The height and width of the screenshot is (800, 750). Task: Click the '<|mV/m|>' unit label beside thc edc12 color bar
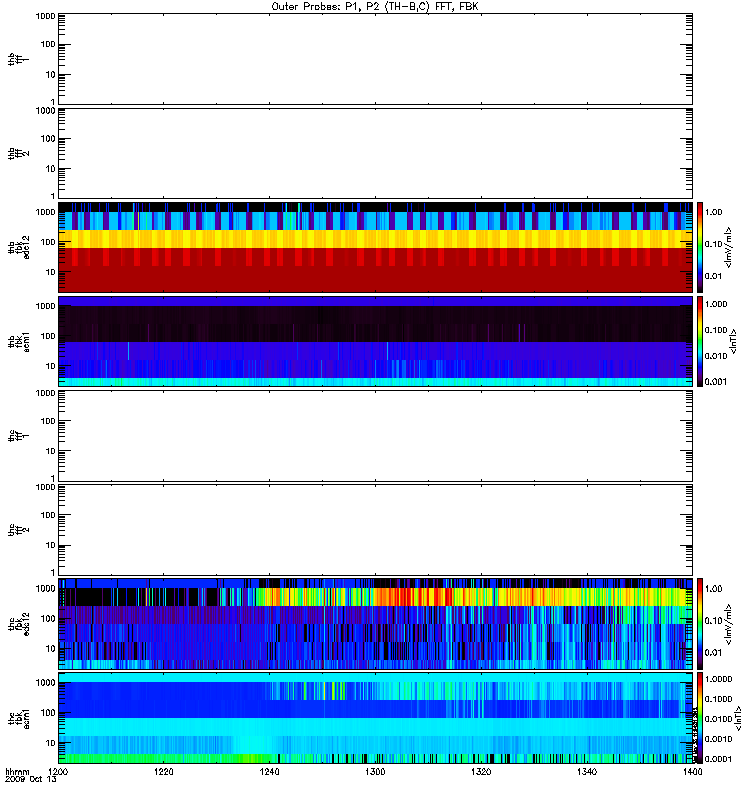click(x=729, y=624)
